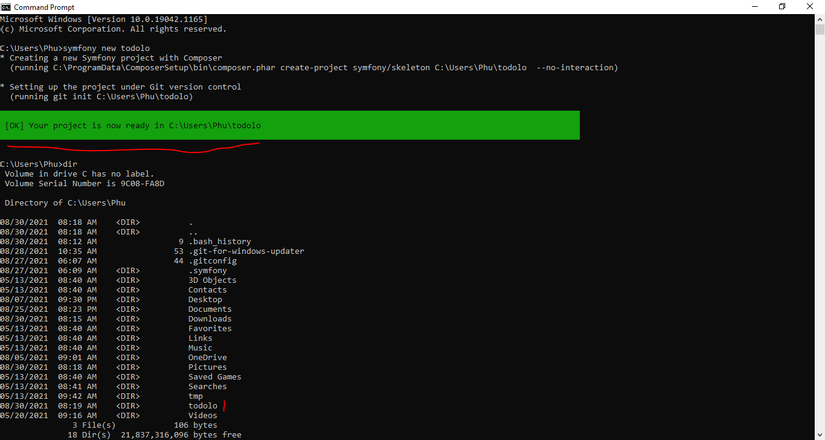Click the ".bash_history" file entry
The image size is (825, 440).
(220, 242)
